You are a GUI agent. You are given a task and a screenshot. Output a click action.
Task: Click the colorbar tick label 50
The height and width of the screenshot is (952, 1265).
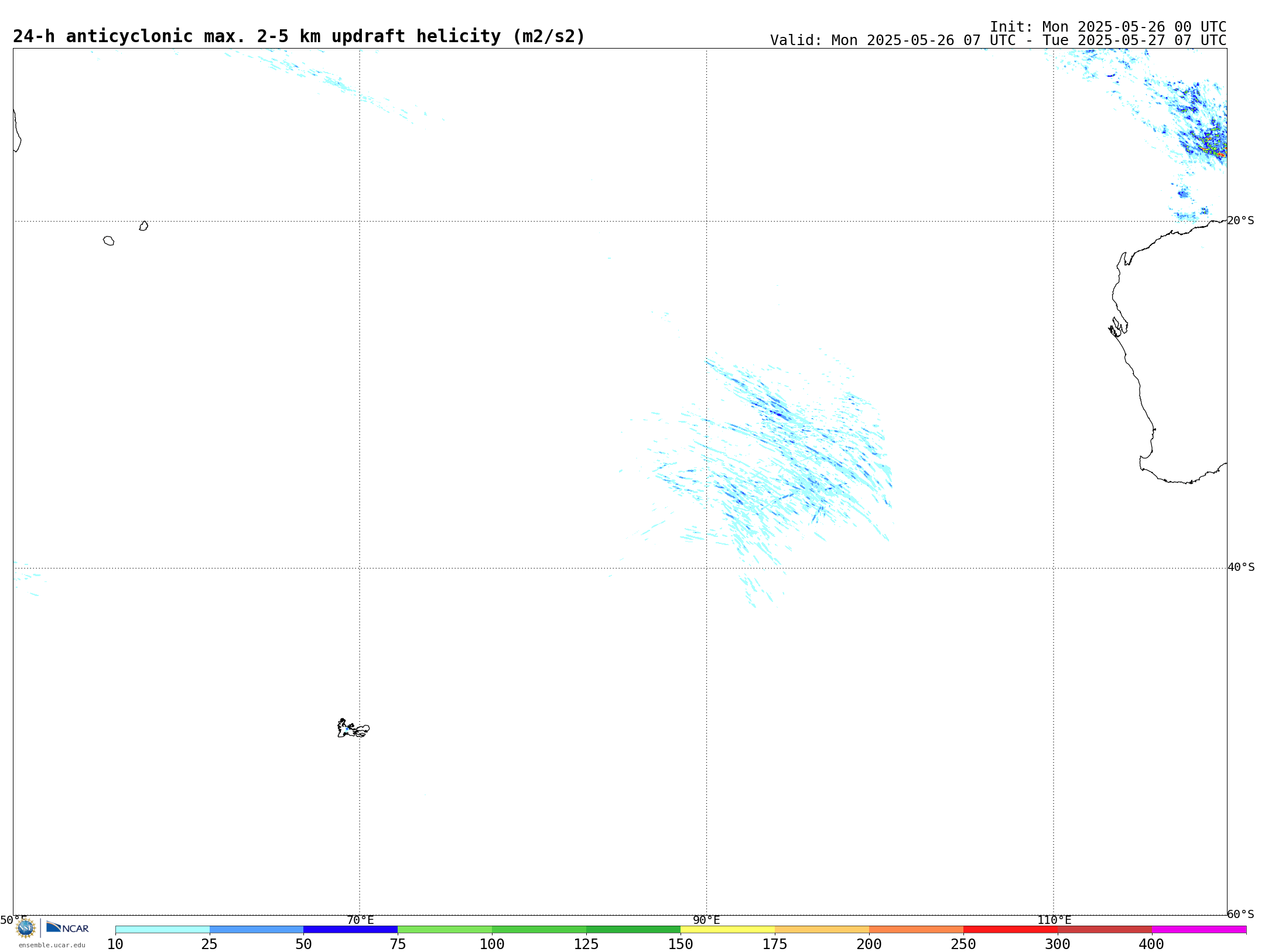304,944
